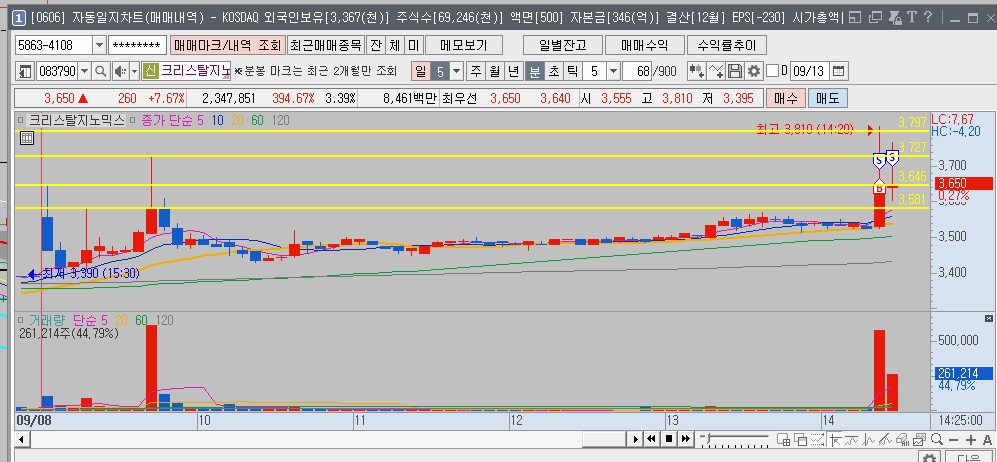Click the stop playback button

pyautogui.click(x=669, y=438)
